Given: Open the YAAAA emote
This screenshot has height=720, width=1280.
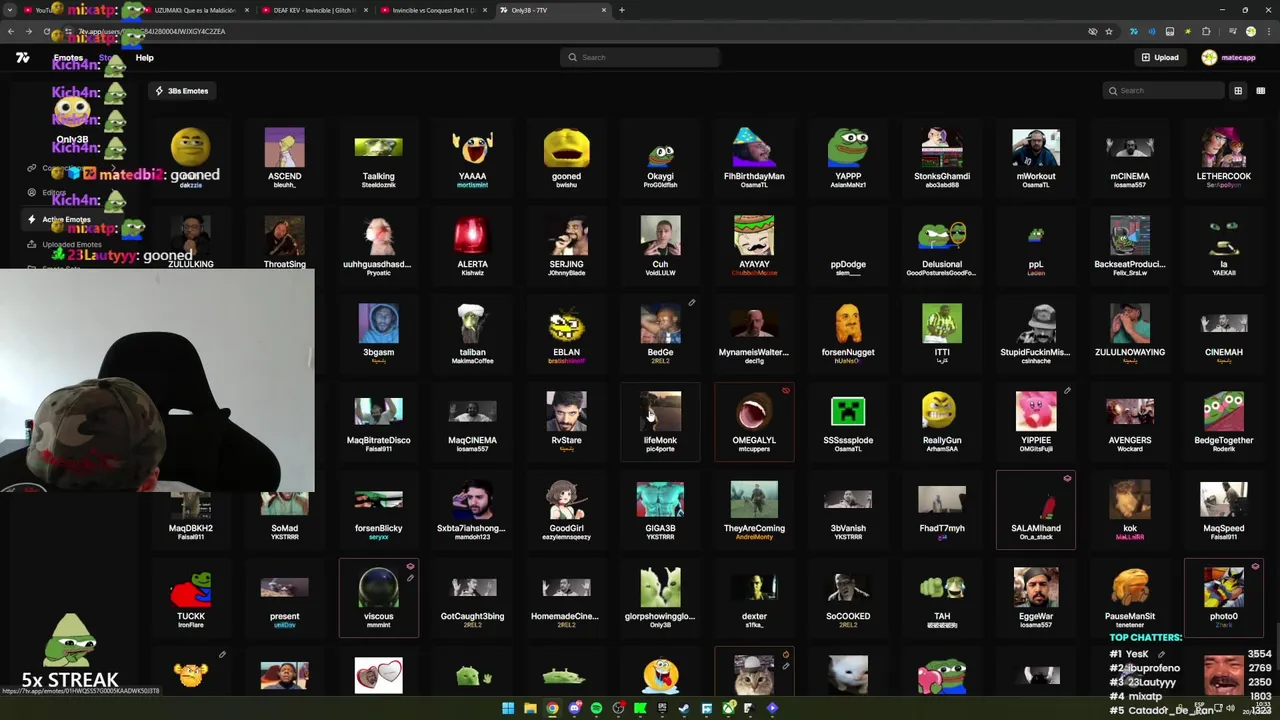Looking at the screenshot, I should click(x=472, y=158).
